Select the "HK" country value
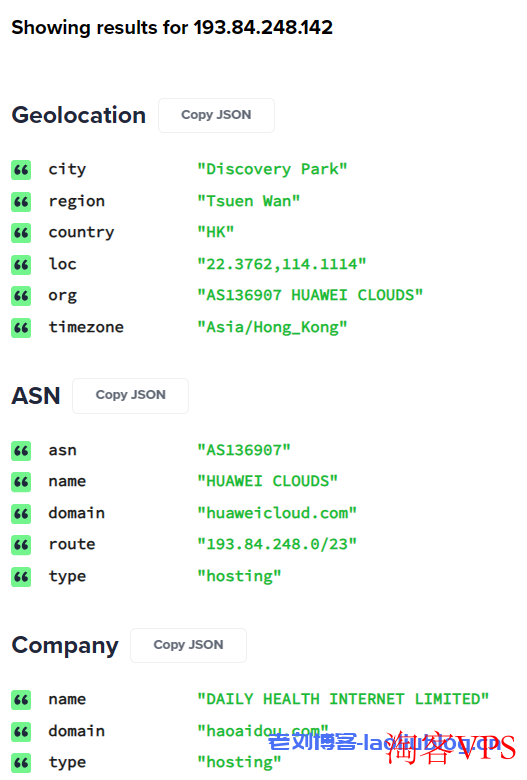 [215, 232]
